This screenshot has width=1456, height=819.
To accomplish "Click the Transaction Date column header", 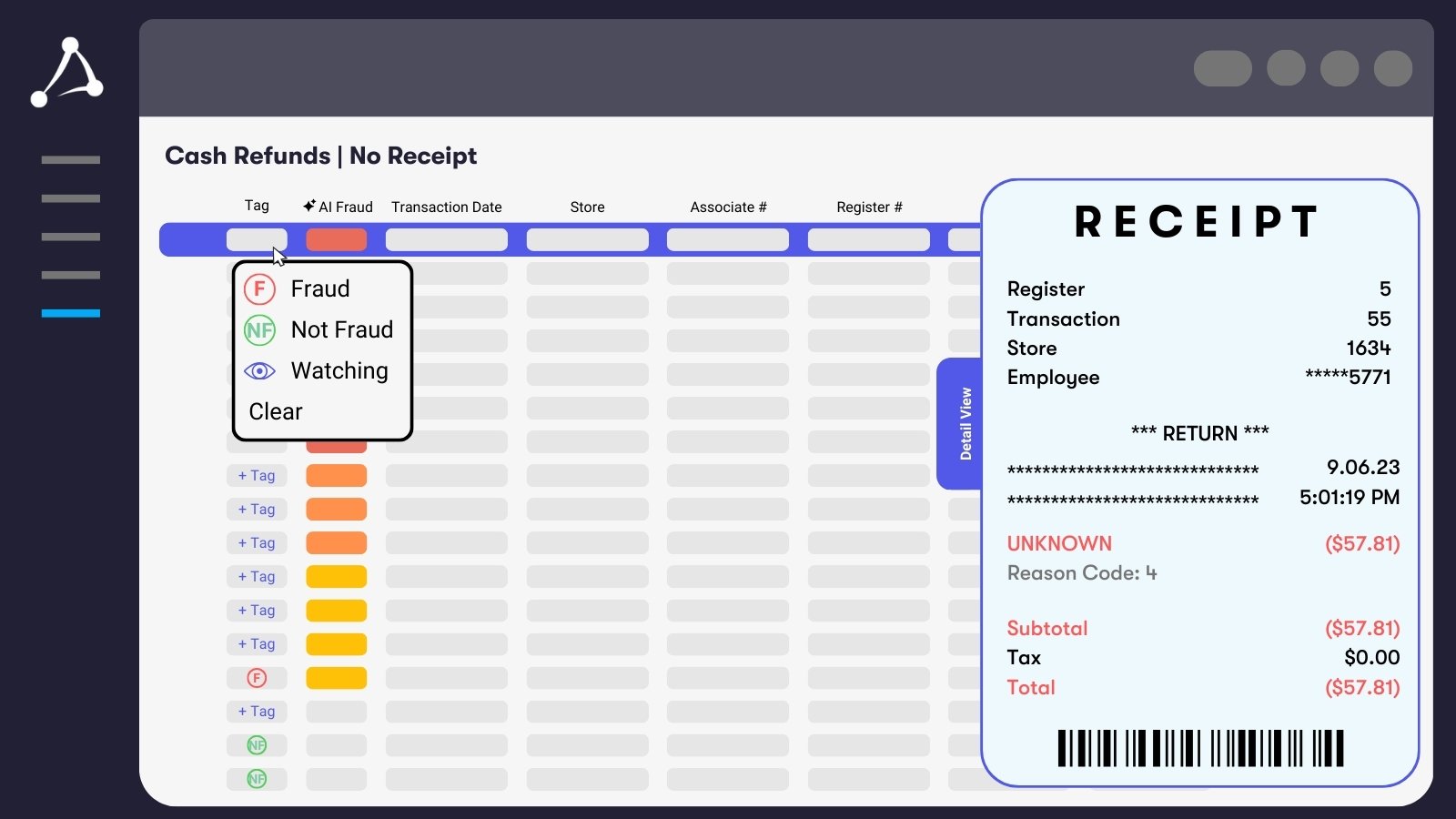I will [446, 207].
